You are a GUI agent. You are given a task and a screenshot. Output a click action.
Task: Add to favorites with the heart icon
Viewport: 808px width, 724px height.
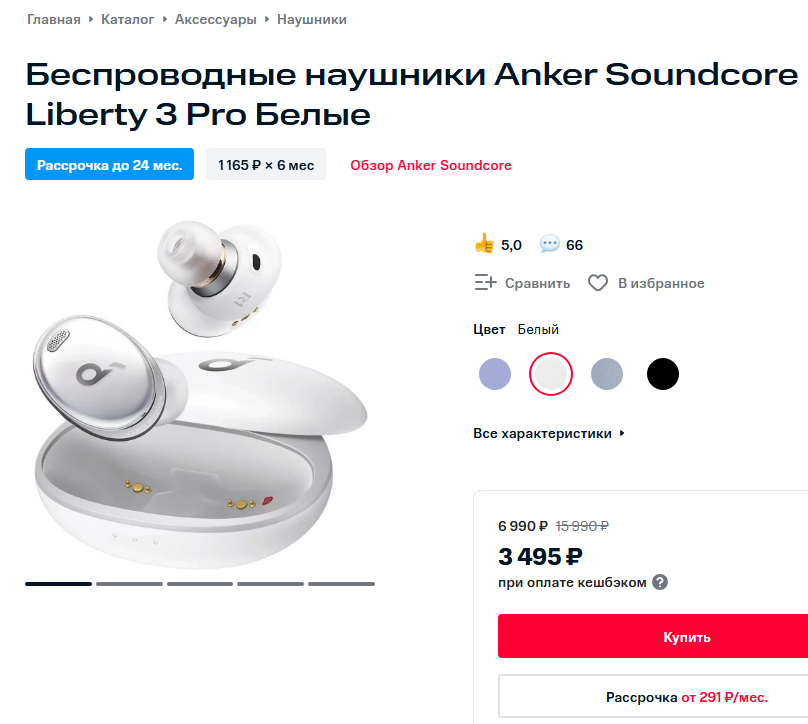point(598,283)
